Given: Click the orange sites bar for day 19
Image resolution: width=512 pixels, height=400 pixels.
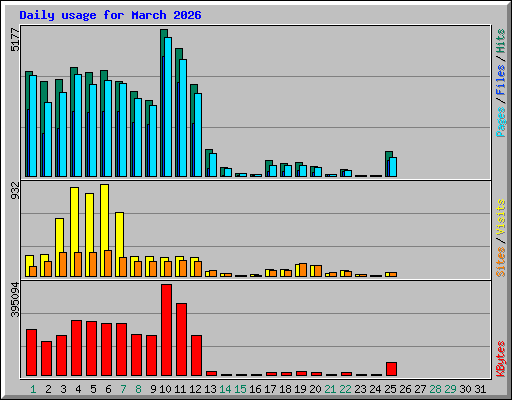Looking at the screenshot, I should (x=303, y=270).
